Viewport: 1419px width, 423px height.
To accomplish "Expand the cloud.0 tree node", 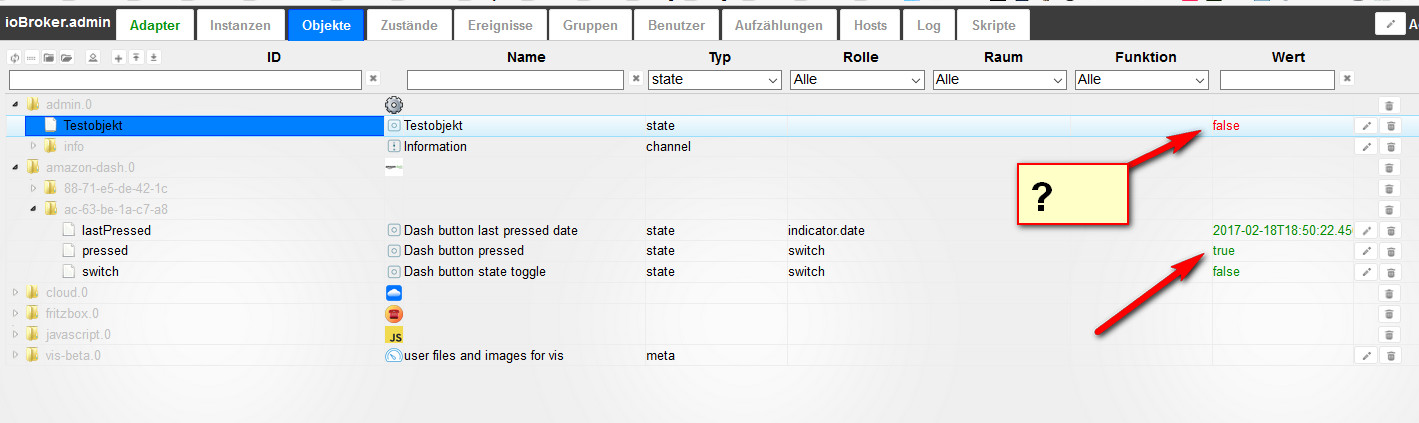I will (x=15, y=293).
